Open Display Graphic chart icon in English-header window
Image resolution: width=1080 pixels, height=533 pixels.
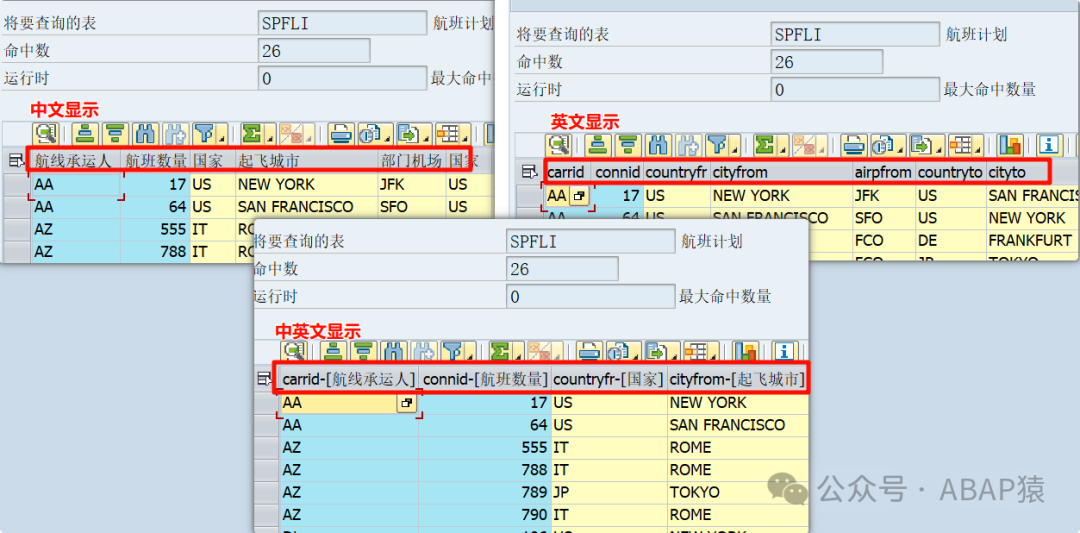pos(1010,145)
